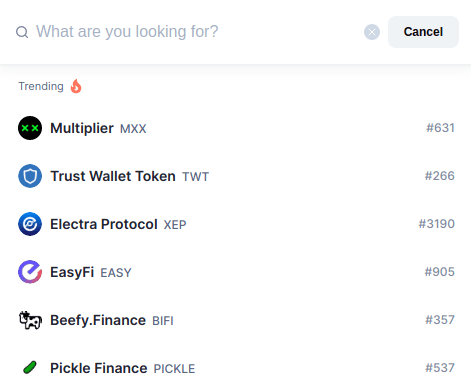Click rank #631 next to Multiplier
Image resolution: width=471 pixels, height=389 pixels.
[440, 128]
